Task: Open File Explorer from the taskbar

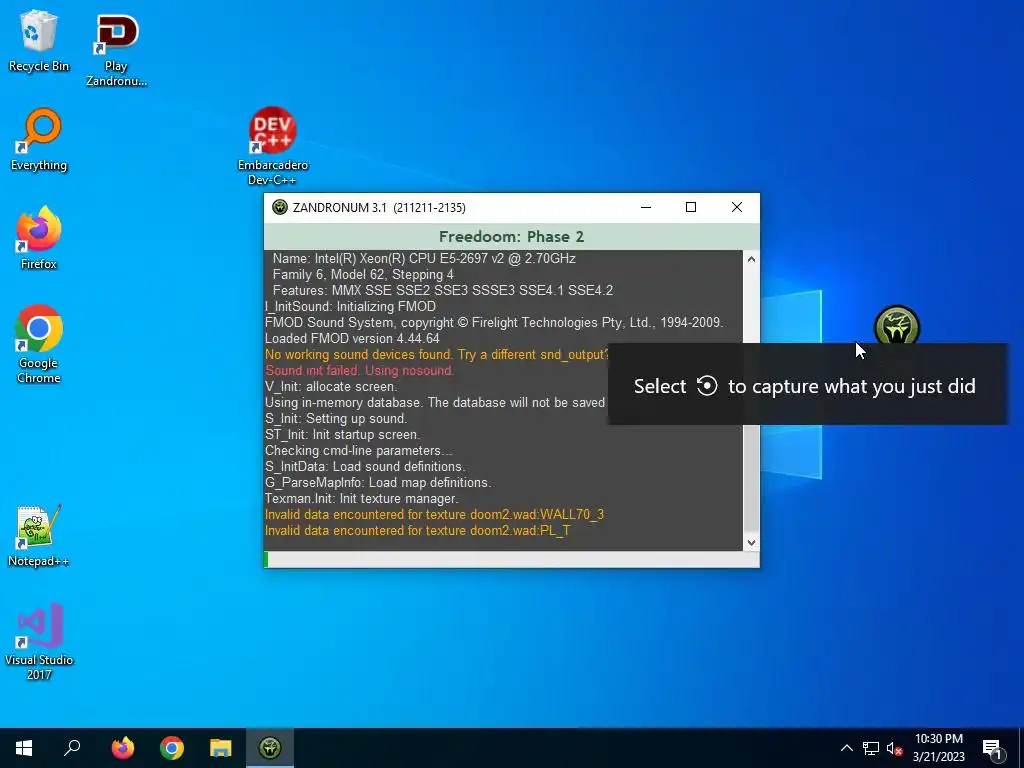Action: point(221,748)
